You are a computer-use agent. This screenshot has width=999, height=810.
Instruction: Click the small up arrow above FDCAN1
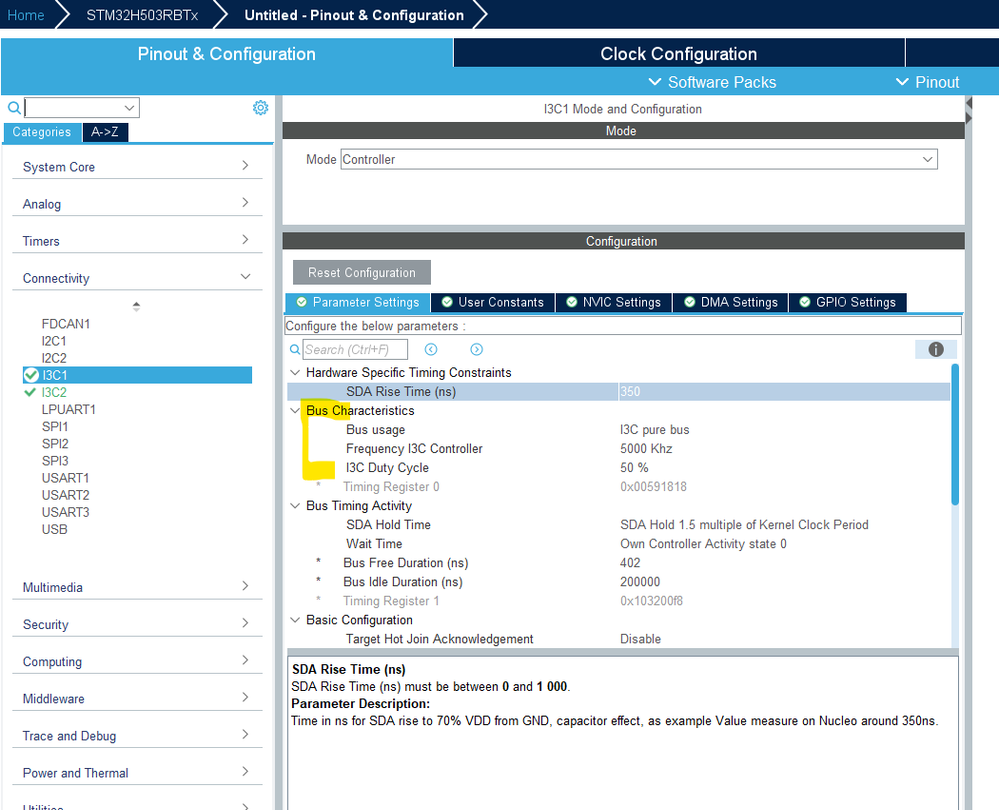click(x=136, y=306)
